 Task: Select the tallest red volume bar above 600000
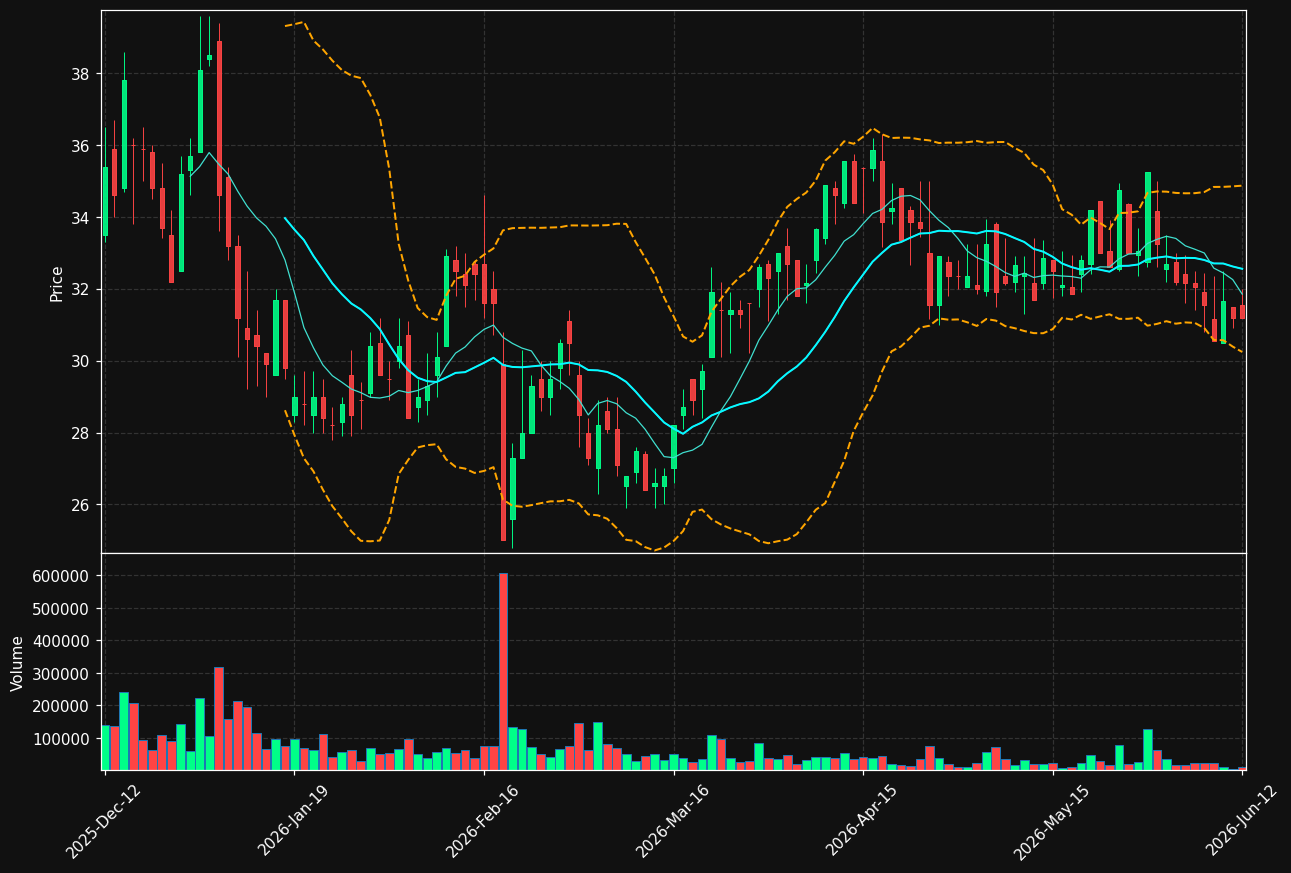click(503, 672)
